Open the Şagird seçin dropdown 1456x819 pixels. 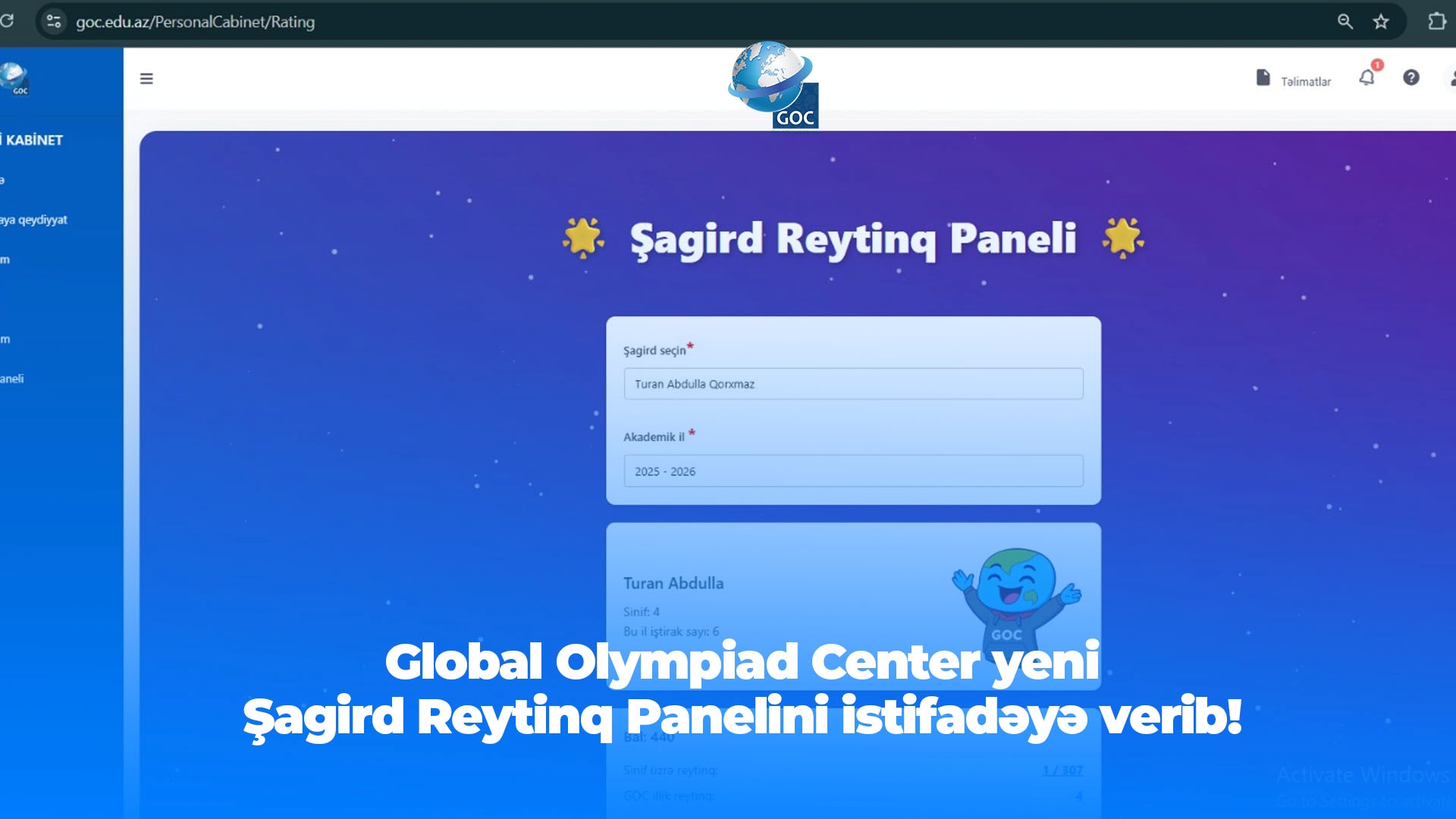(853, 384)
